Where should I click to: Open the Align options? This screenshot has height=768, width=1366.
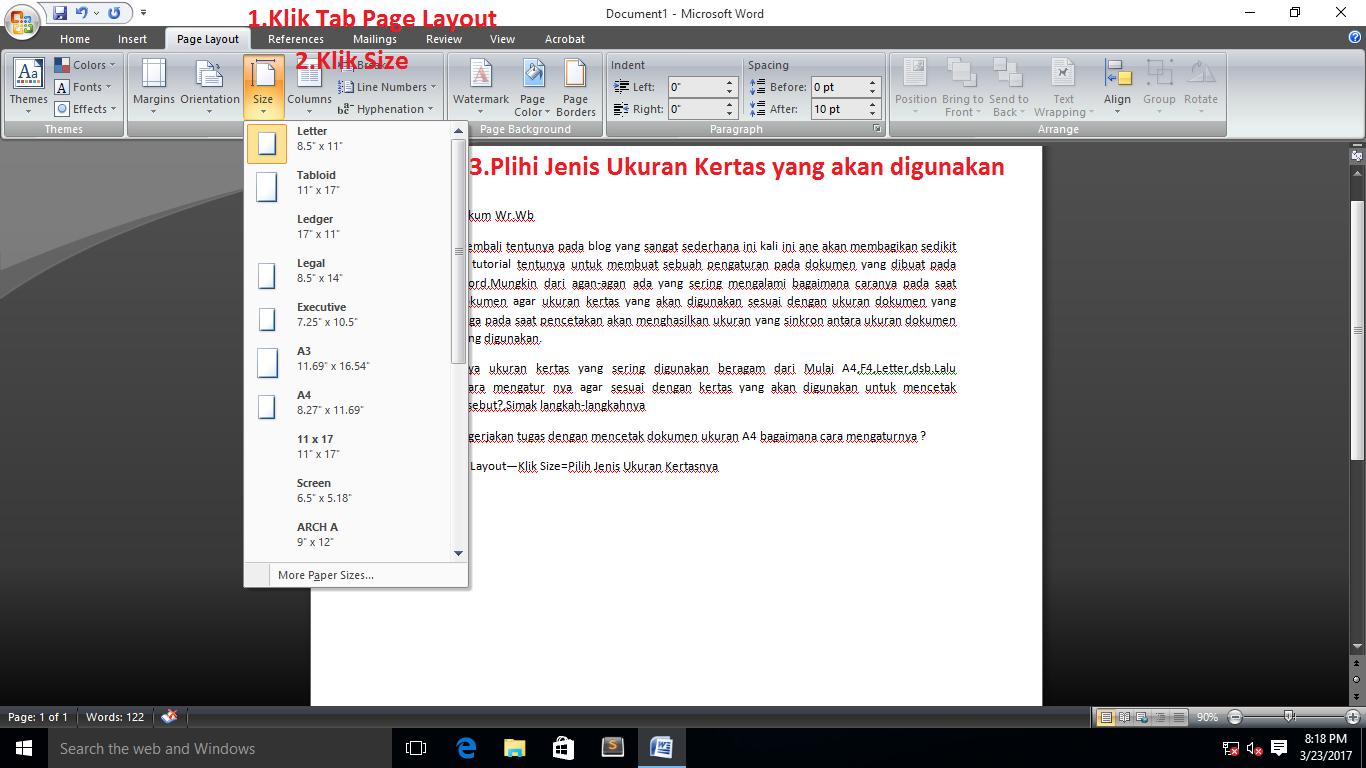coord(1117,86)
